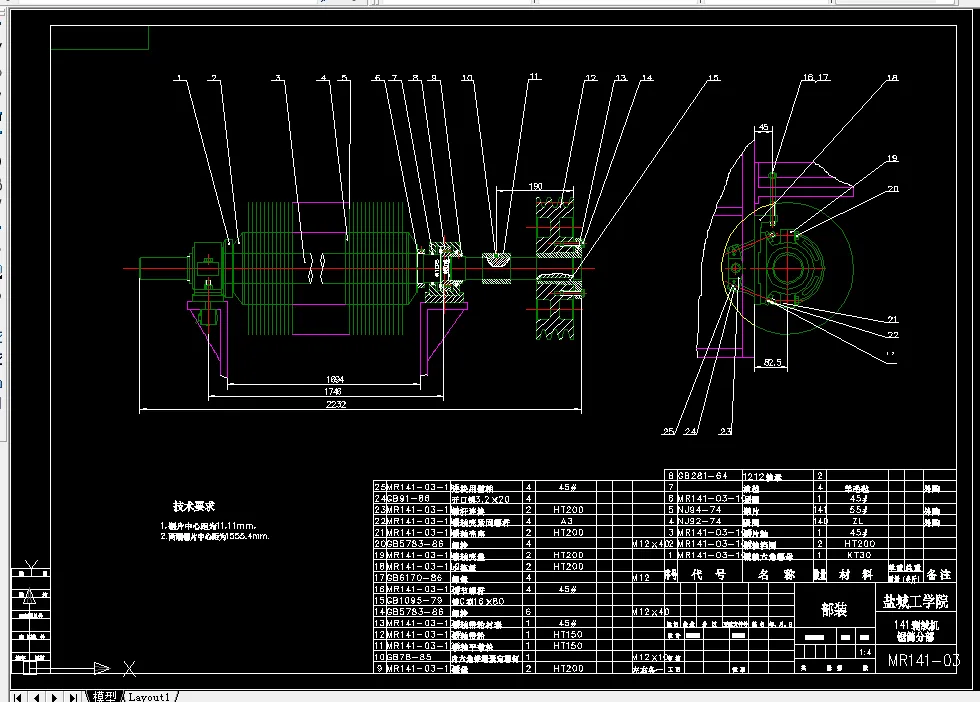980x702 pixels.
Task: Select the 代号 column header
Action: coord(708,574)
